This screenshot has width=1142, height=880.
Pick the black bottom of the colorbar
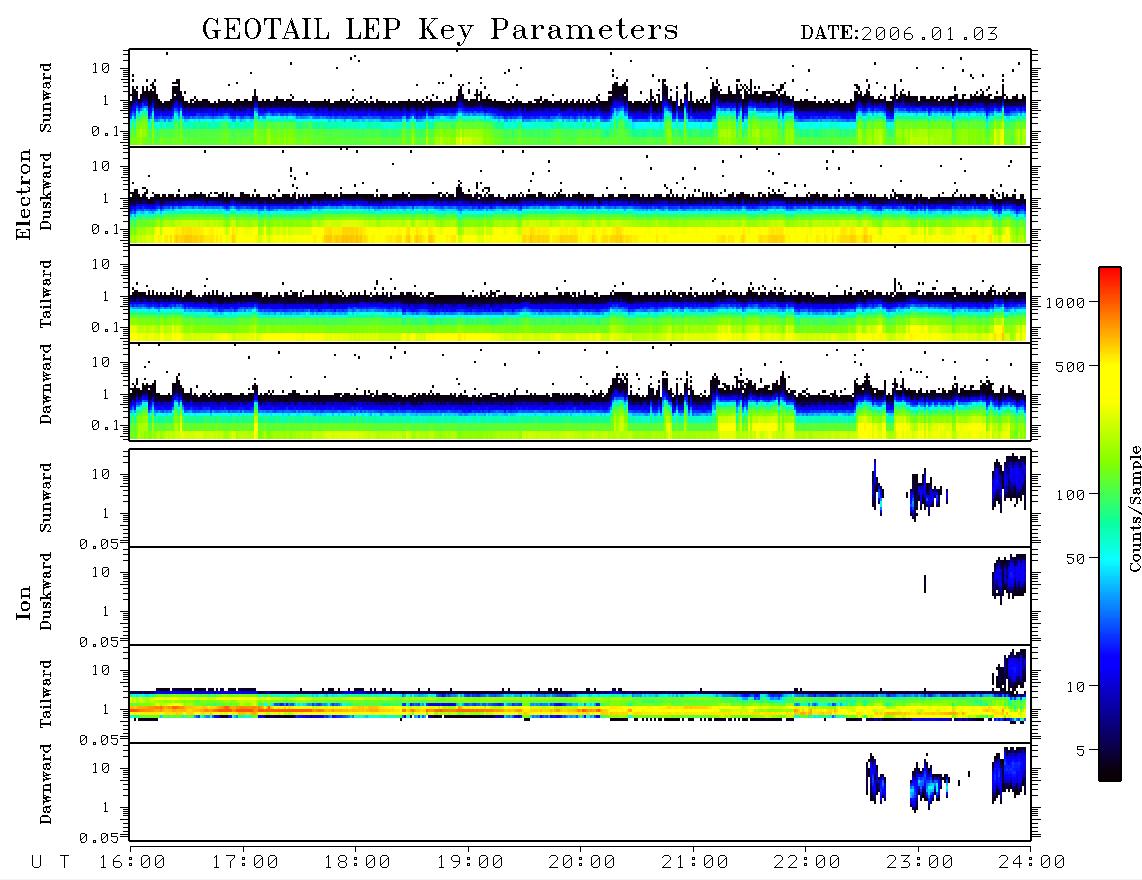coord(1110,775)
